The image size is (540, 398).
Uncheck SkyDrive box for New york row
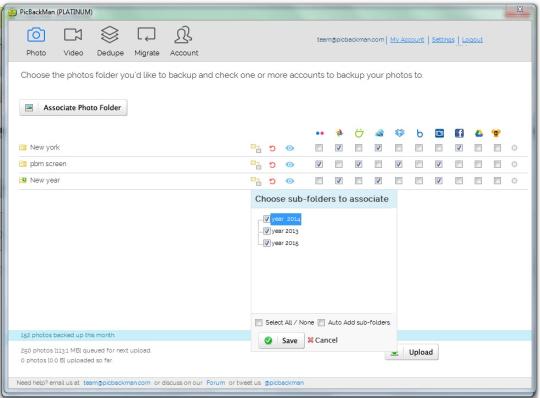pyautogui.click(x=378, y=148)
